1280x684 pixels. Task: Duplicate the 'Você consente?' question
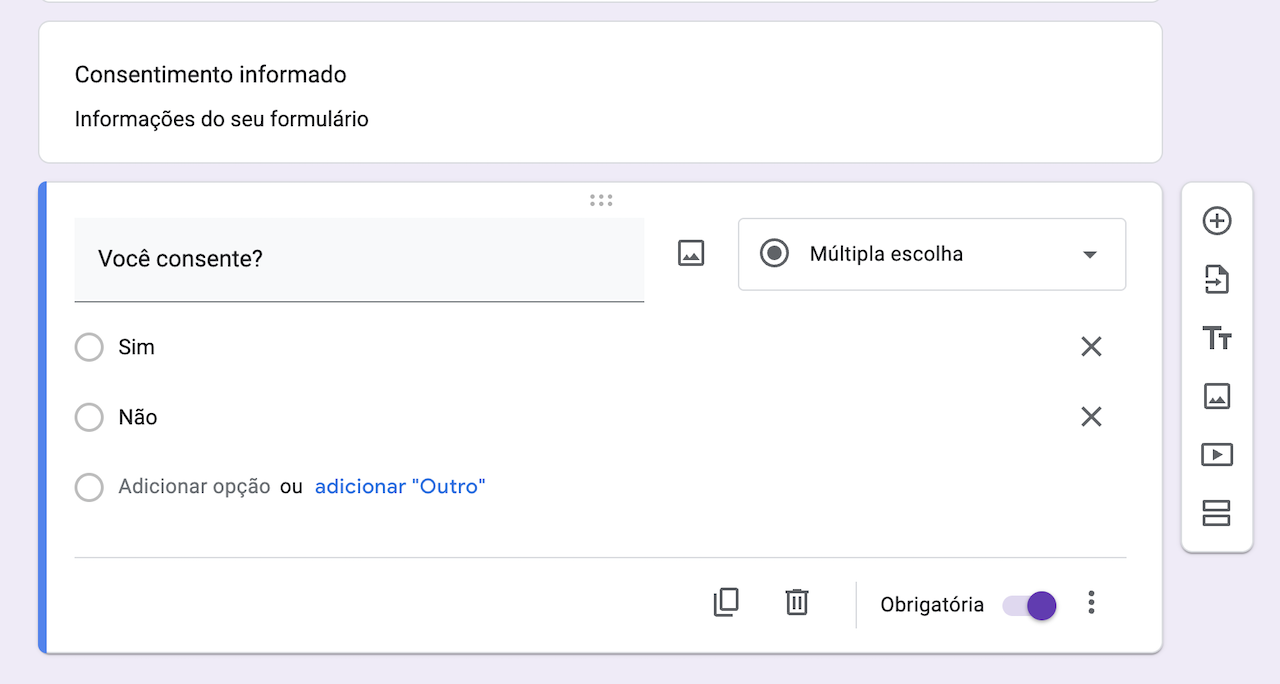click(726, 602)
